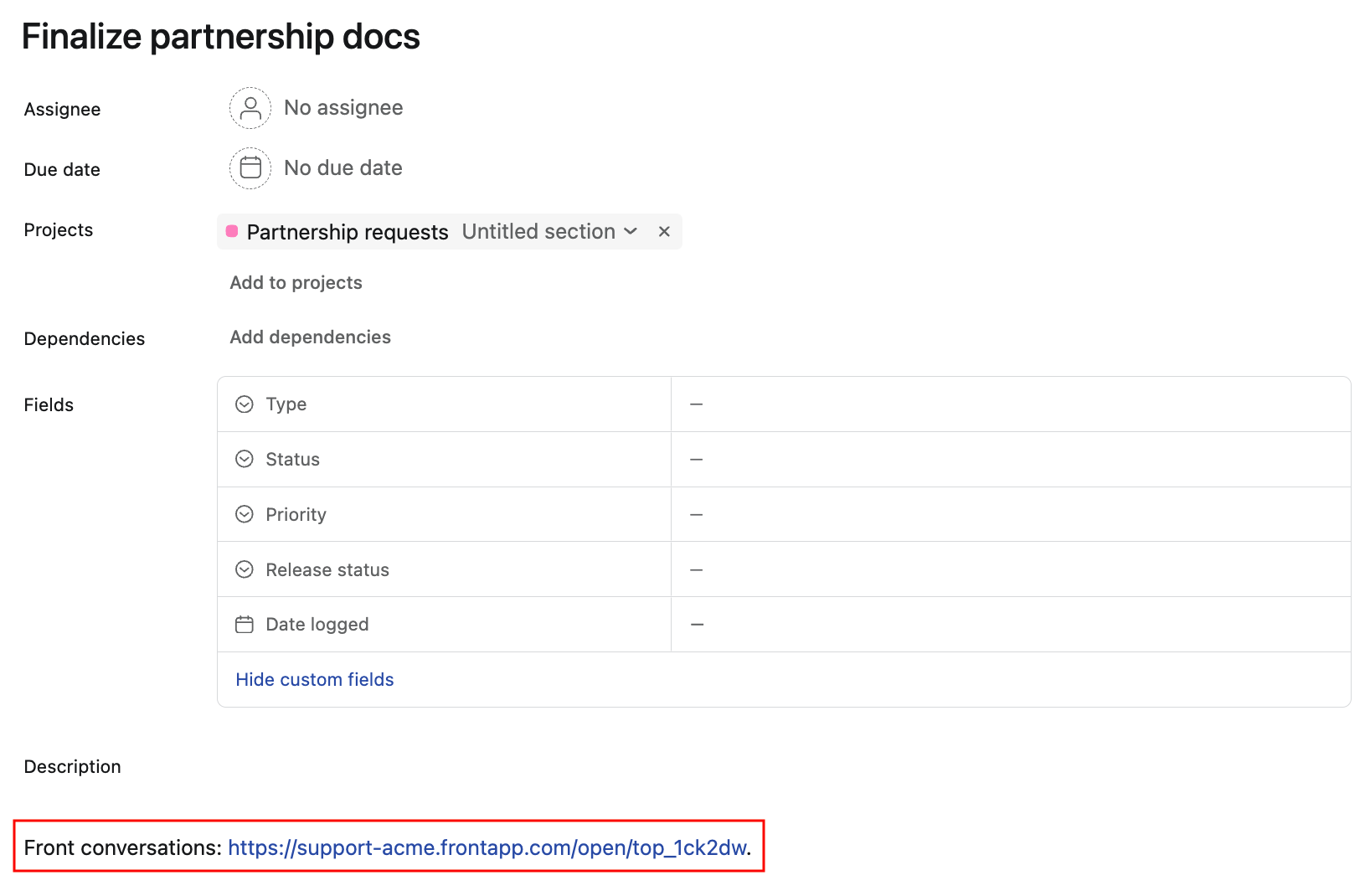Image resolution: width=1370 pixels, height=896 pixels.
Task: Expand the Untitled section dropdown
Action: click(x=631, y=232)
